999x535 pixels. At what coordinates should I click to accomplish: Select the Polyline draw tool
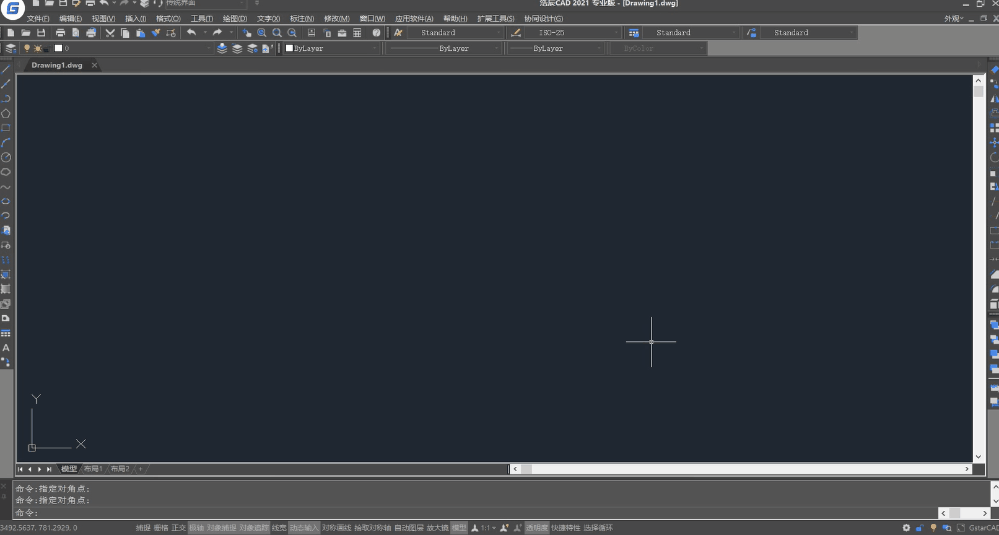coord(6,98)
